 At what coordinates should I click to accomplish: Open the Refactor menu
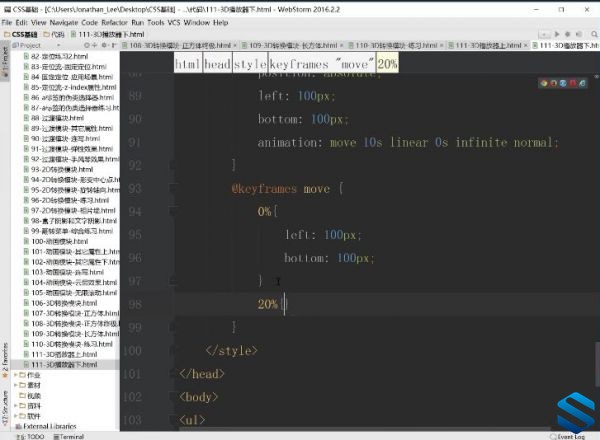(x=114, y=23)
